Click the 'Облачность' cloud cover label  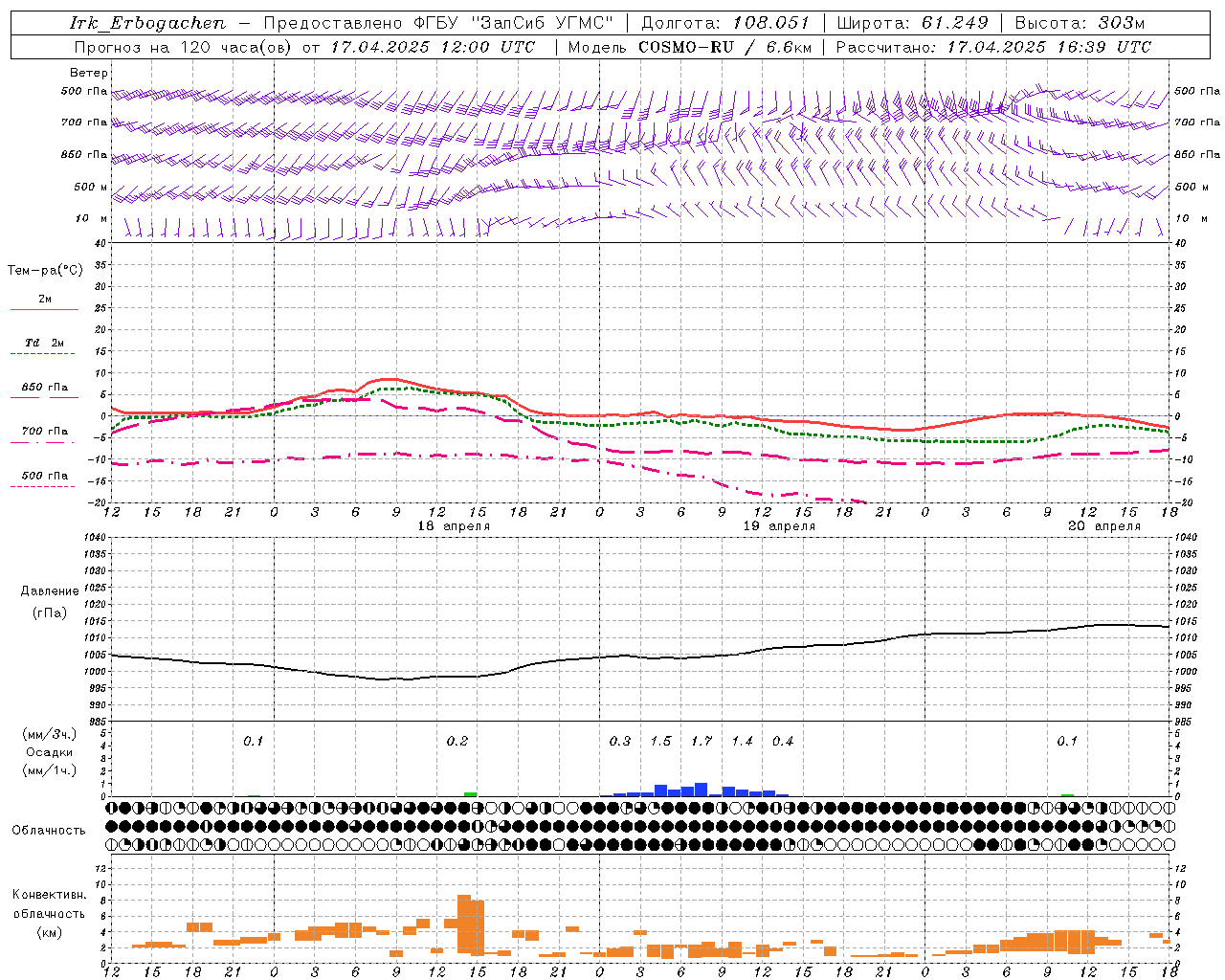[49, 830]
